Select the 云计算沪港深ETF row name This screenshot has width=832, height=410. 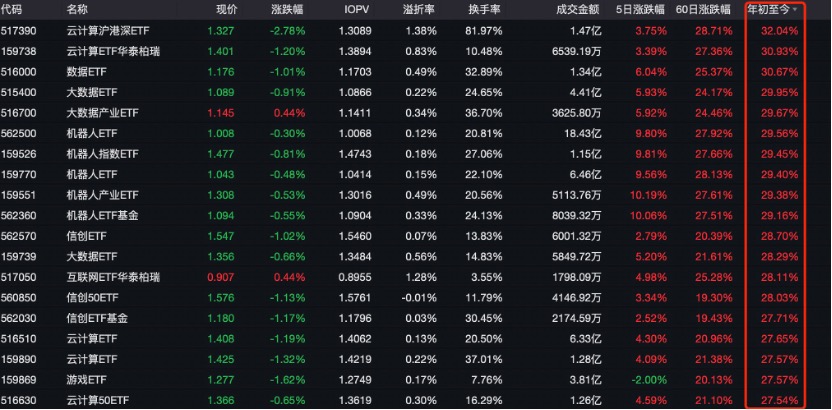[108, 31]
